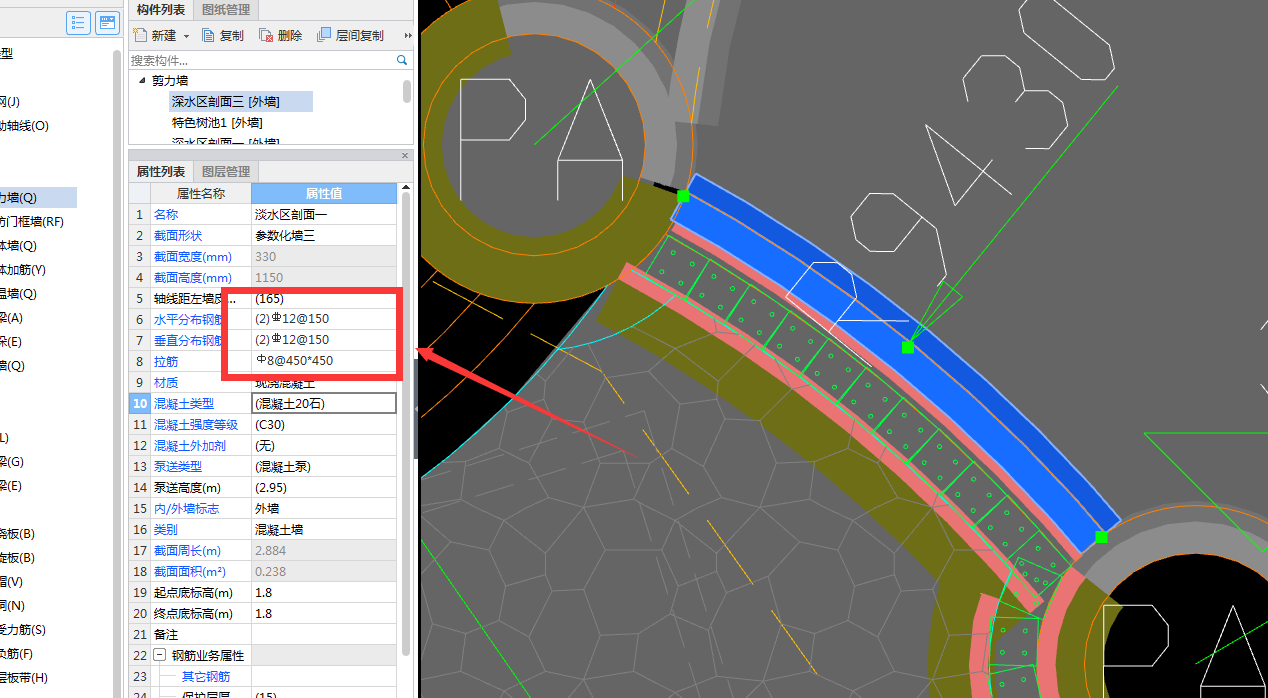Click the component list vertical scrollbar
1268x698 pixels.
click(x=407, y=91)
